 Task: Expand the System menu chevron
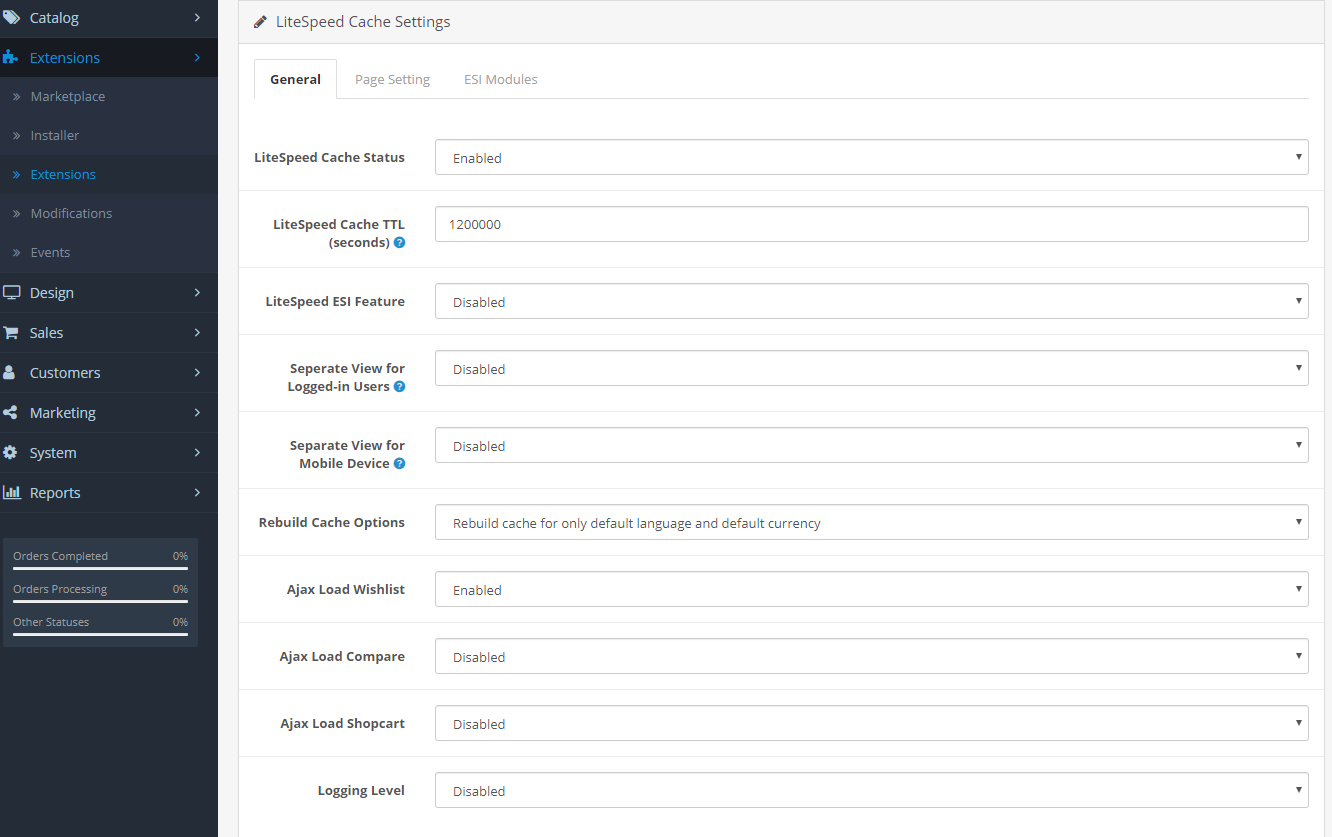[197, 453]
